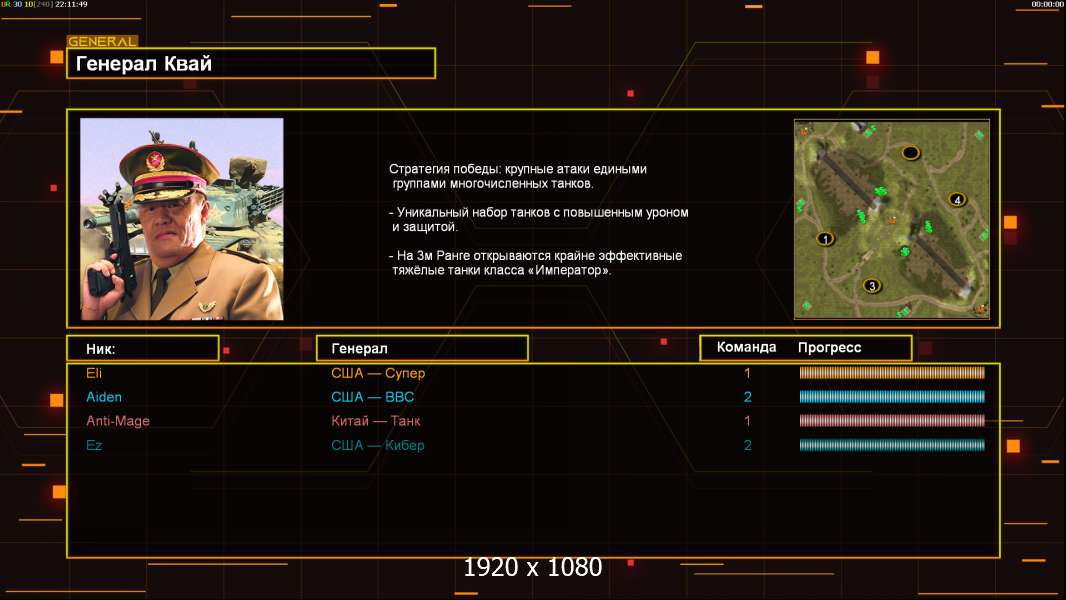This screenshot has width=1066, height=600.
Task: Select player nickname Aiden
Action: pos(104,397)
